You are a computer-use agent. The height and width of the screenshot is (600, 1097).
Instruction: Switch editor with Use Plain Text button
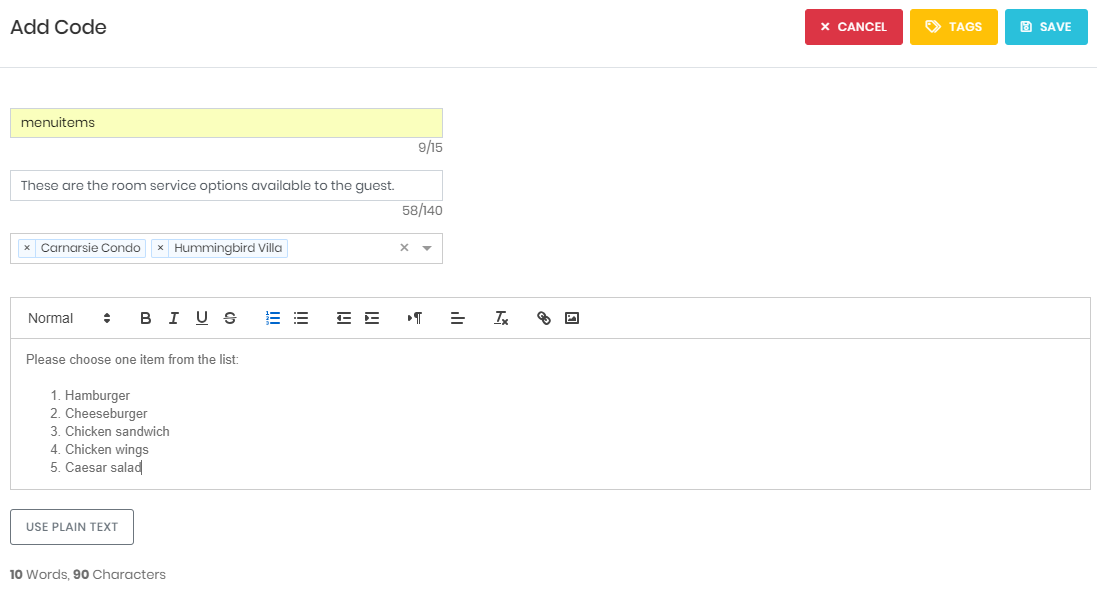pyautogui.click(x=72, y=527)
